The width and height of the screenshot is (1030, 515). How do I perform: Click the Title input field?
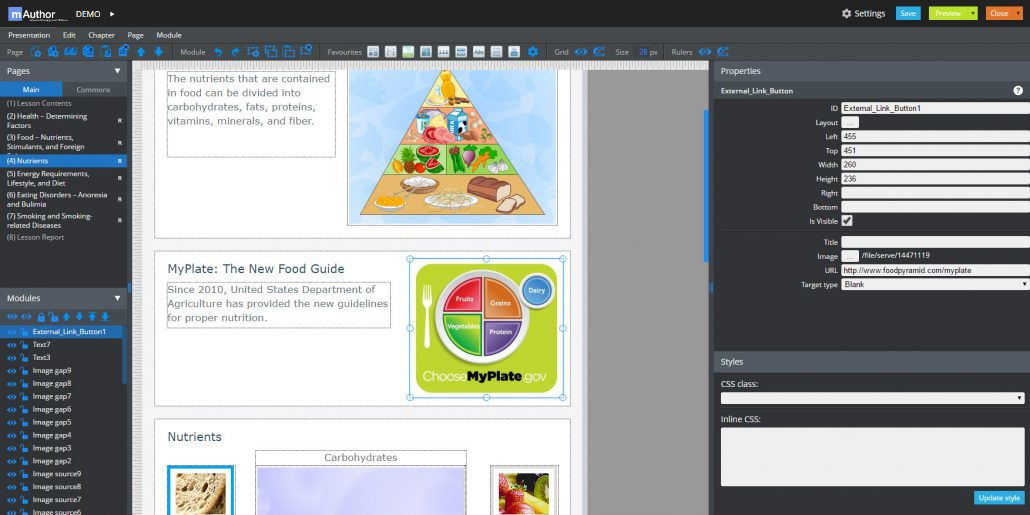click(935, 242)
